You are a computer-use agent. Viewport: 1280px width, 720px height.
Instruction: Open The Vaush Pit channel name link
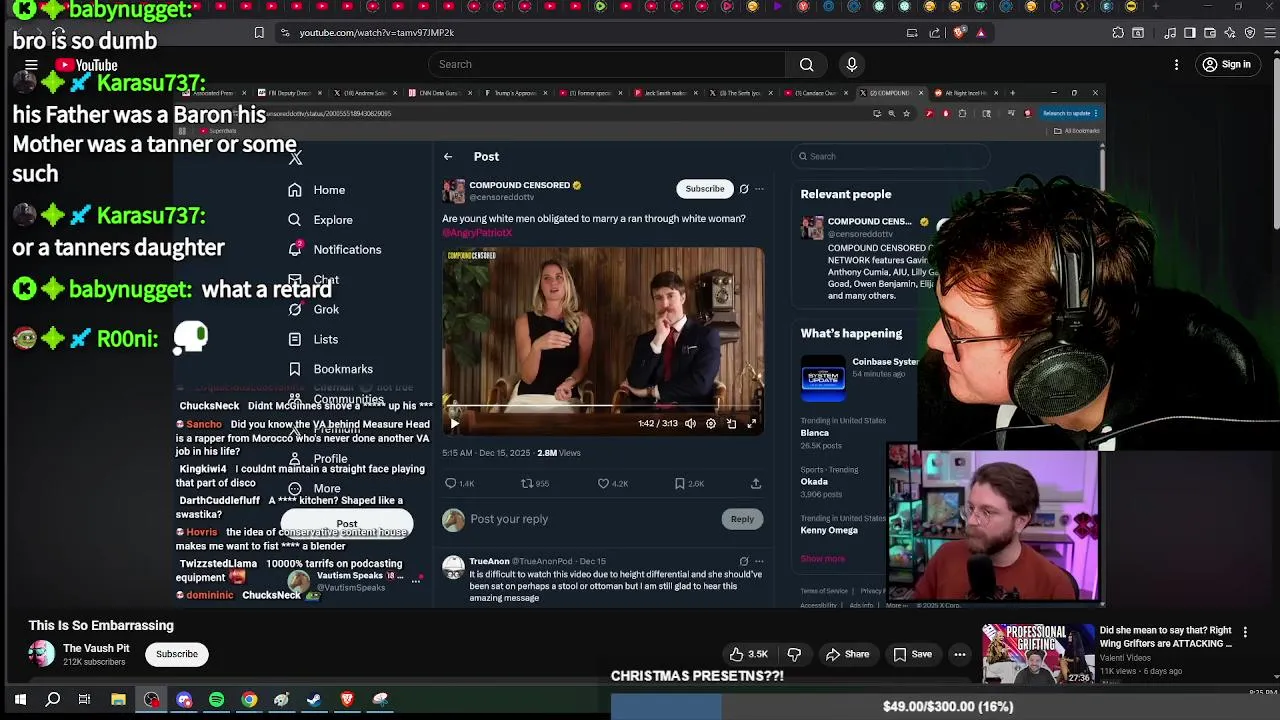click(x=96, y=648)
